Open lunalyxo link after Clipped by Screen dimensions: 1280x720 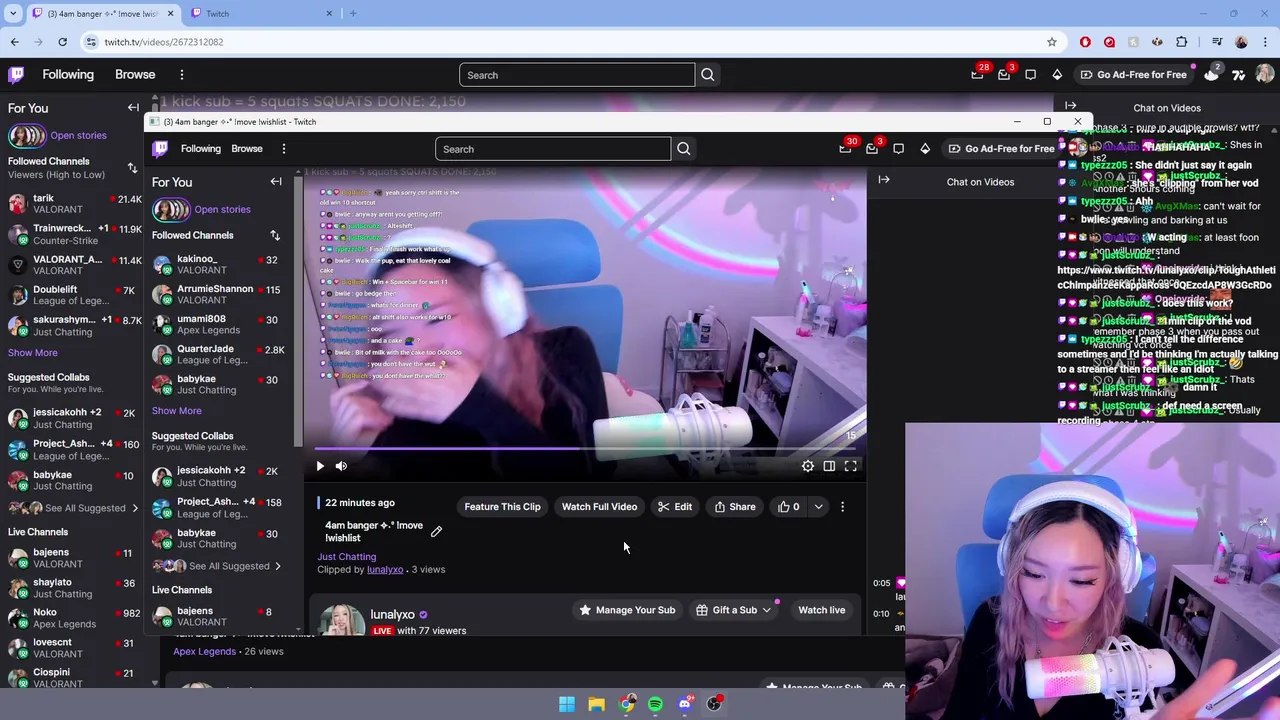click(385, 570)
